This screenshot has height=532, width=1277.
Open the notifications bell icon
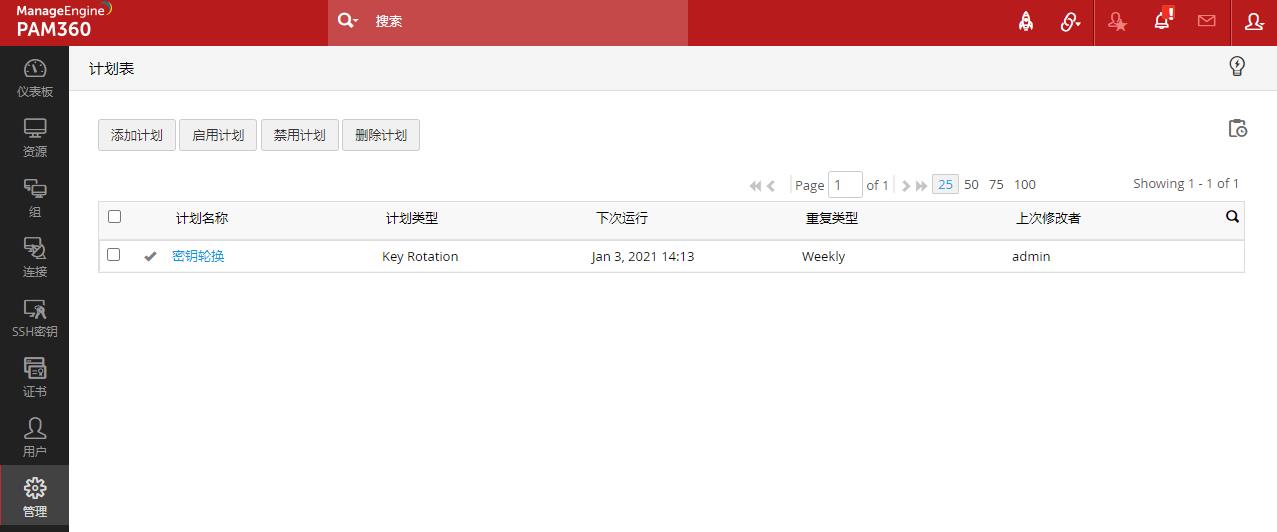pos(1162,20)
